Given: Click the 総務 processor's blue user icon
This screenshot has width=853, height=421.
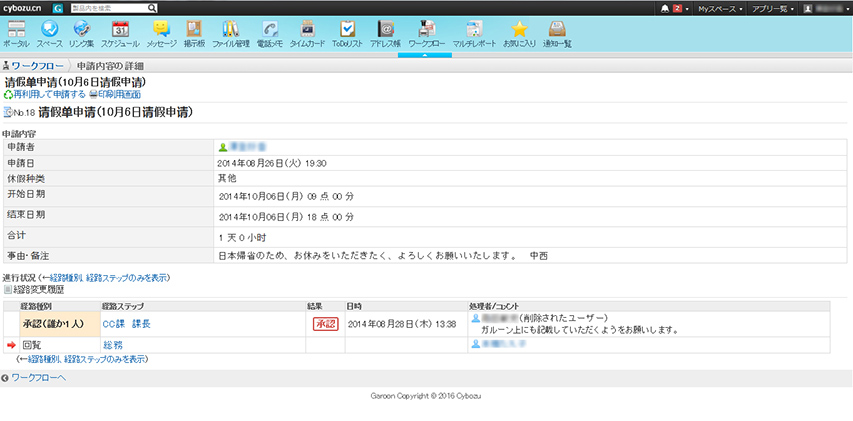Looking at the screenshot, I should 475,344.
